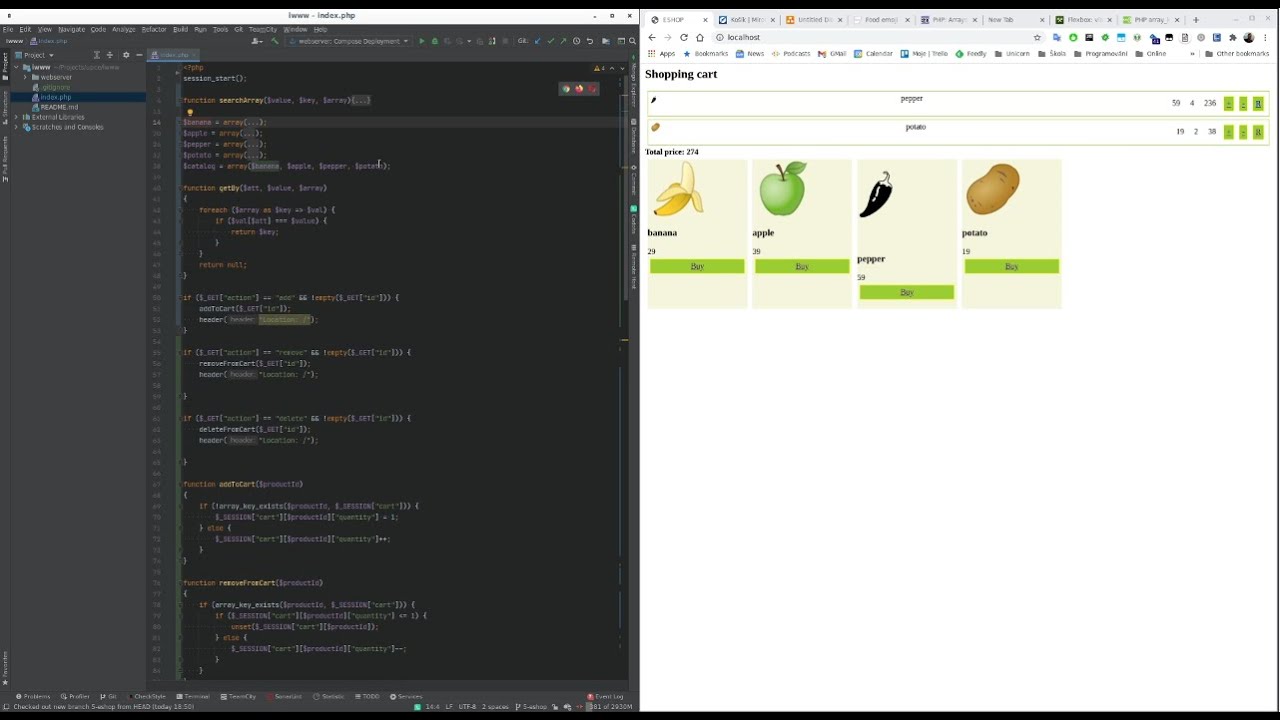
Task: Switch to the Flexbox Chrome tab
Action: click(x=1082, y=20)
